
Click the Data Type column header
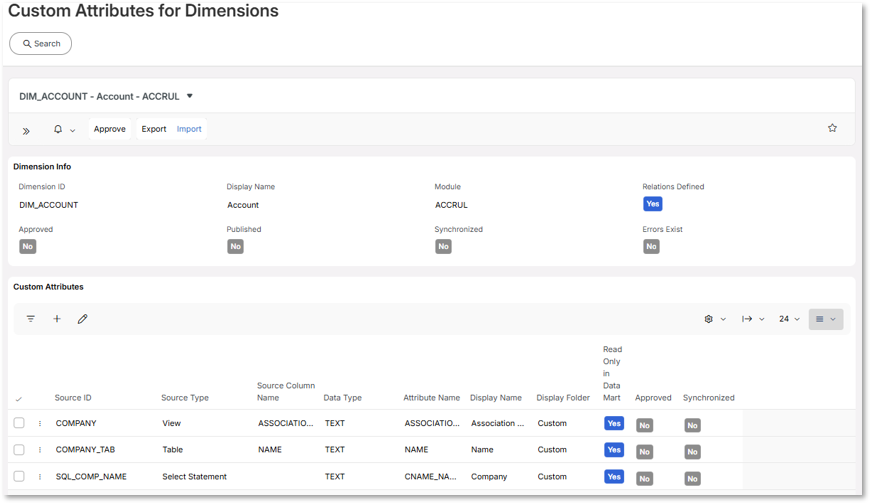pos(342,398)
